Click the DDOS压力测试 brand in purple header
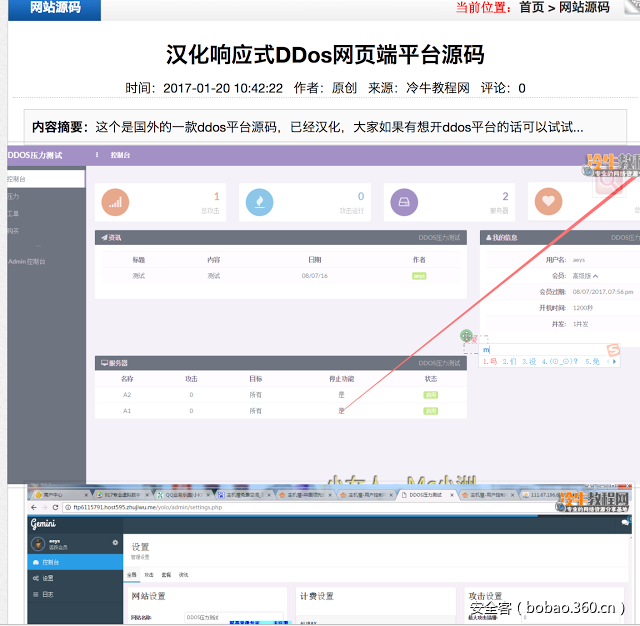Screen dimensions: 640x626 35,155
